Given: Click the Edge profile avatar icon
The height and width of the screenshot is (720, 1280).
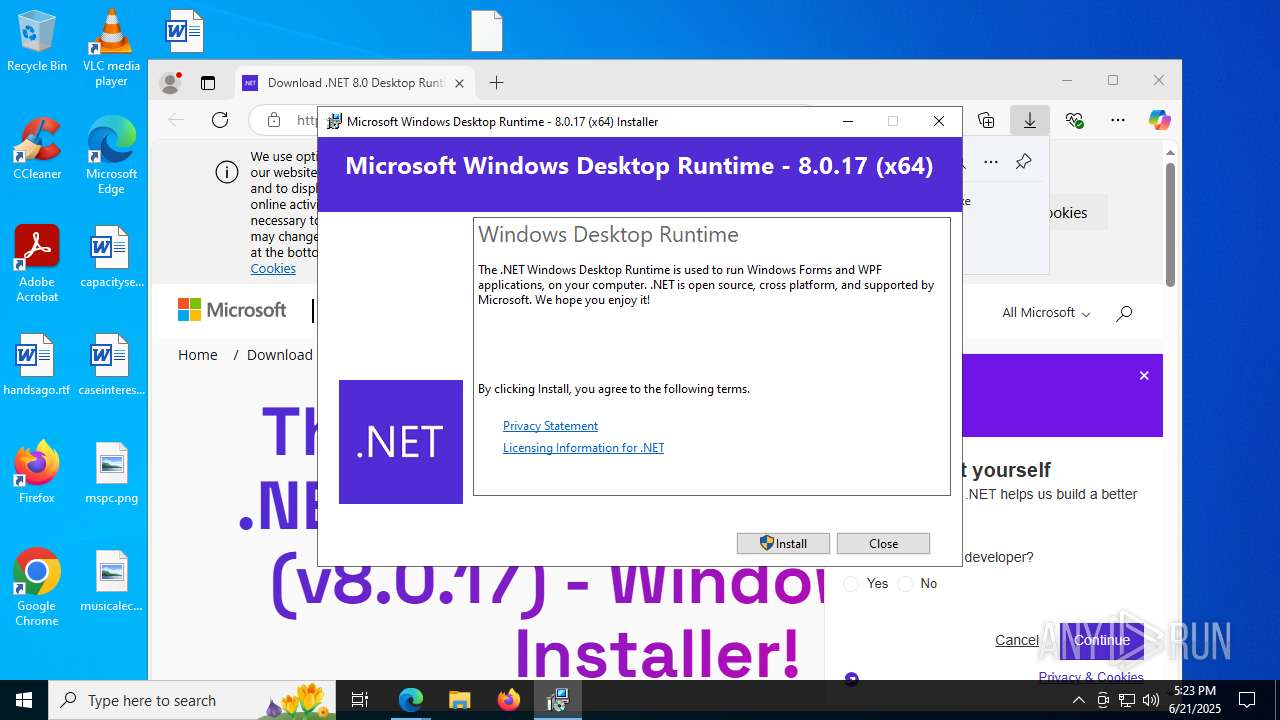Looking at the screenshot, I should pos(170,83).
